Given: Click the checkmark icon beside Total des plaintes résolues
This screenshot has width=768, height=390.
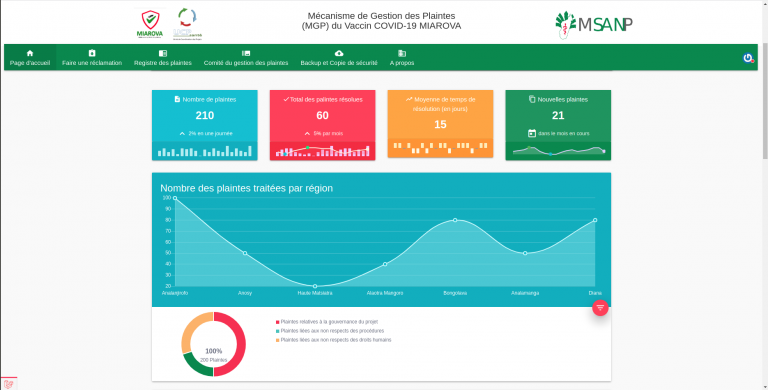Looking at the screenshot, I should tap(286, 99).
